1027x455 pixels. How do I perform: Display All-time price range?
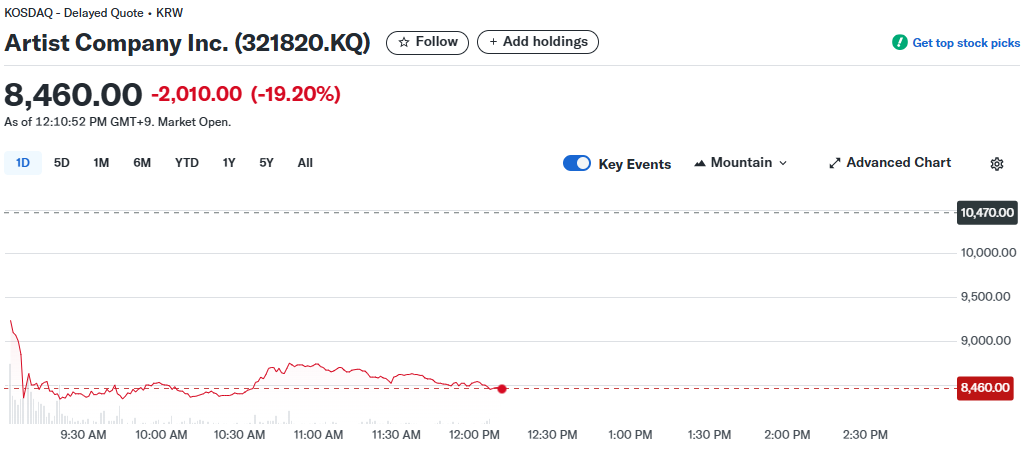[x=305, y=163]
